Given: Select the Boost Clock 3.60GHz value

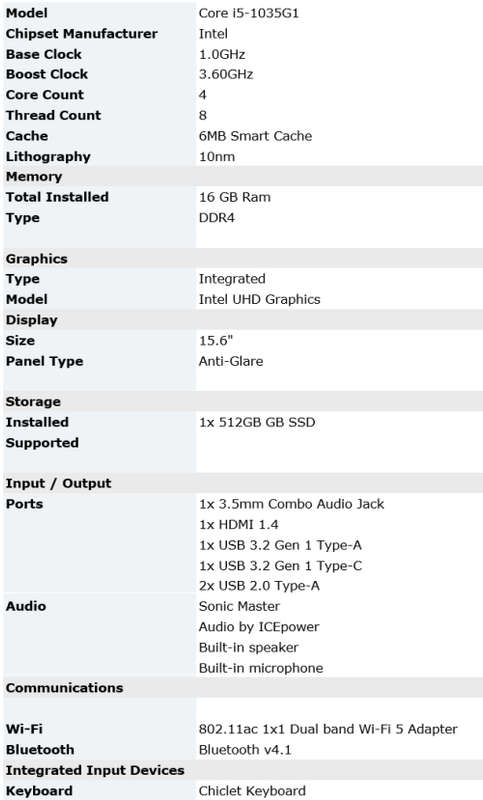Looking at the screenshot, I should coord(226,74).
